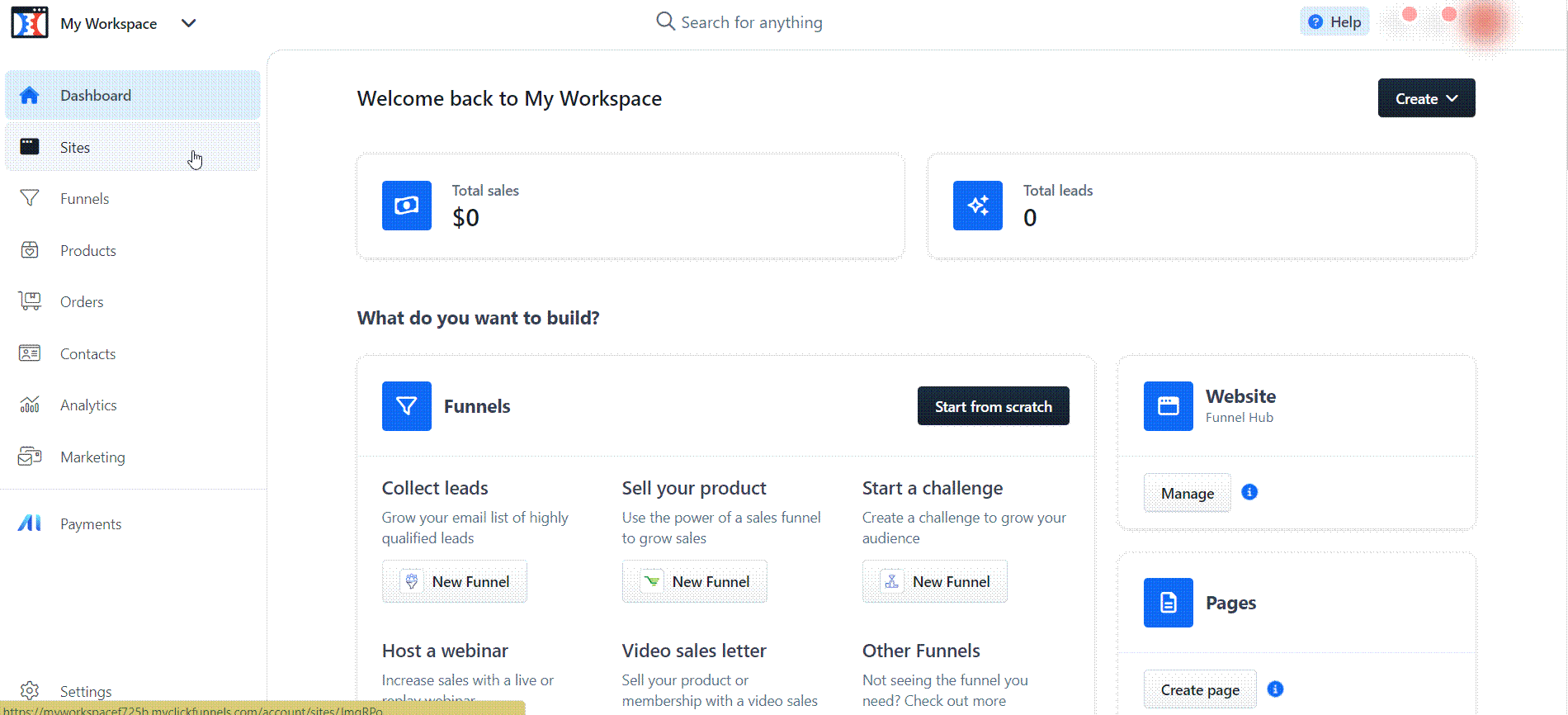Click New Funnel under Sell your product

pyautogui.click(x=695, y=581)
